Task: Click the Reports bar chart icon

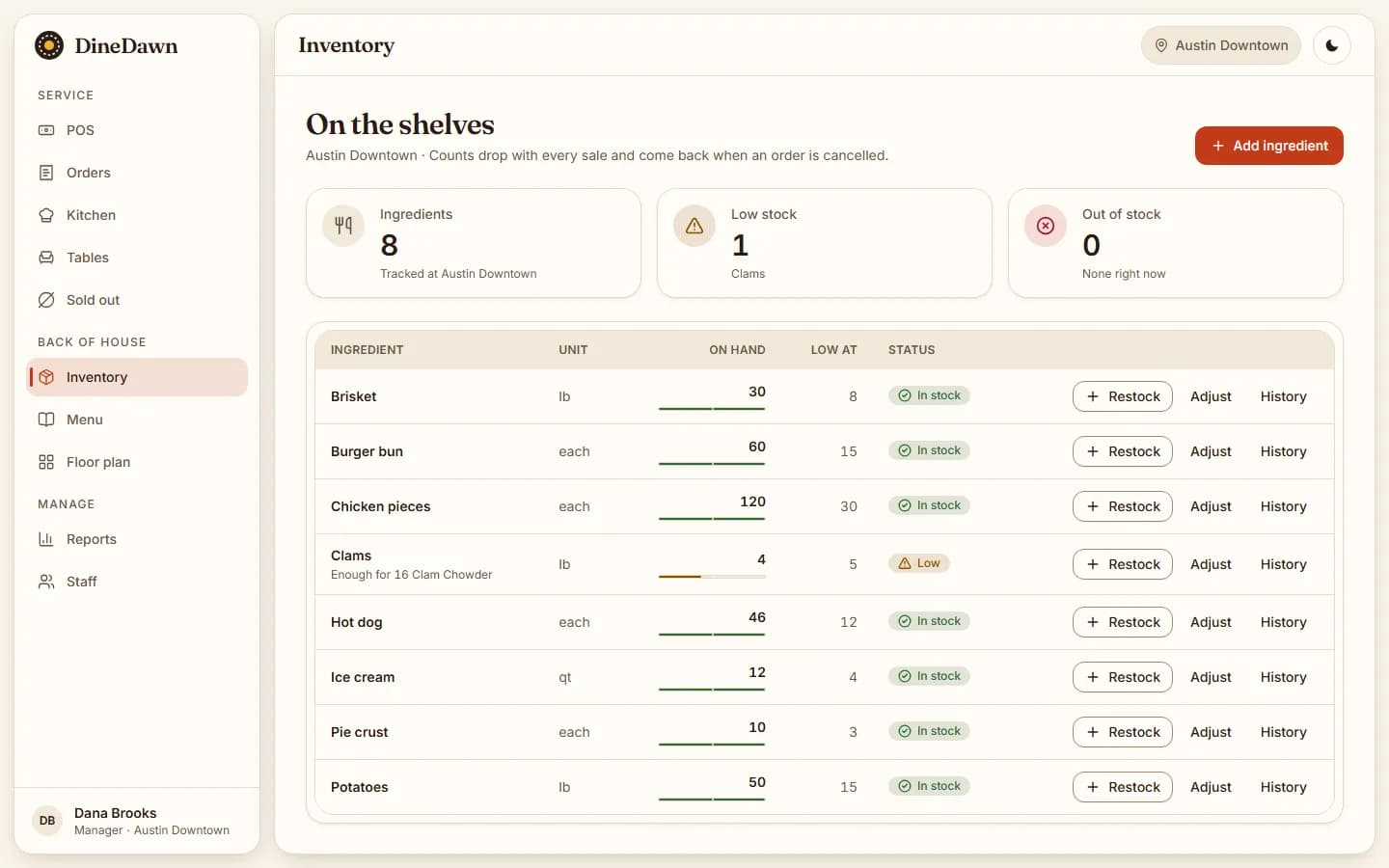Action: (46, 539)
